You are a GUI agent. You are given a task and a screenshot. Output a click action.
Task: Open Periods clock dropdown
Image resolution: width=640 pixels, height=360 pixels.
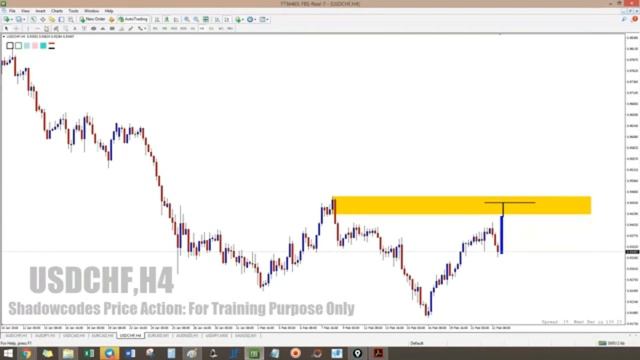(x=251, y=19)
